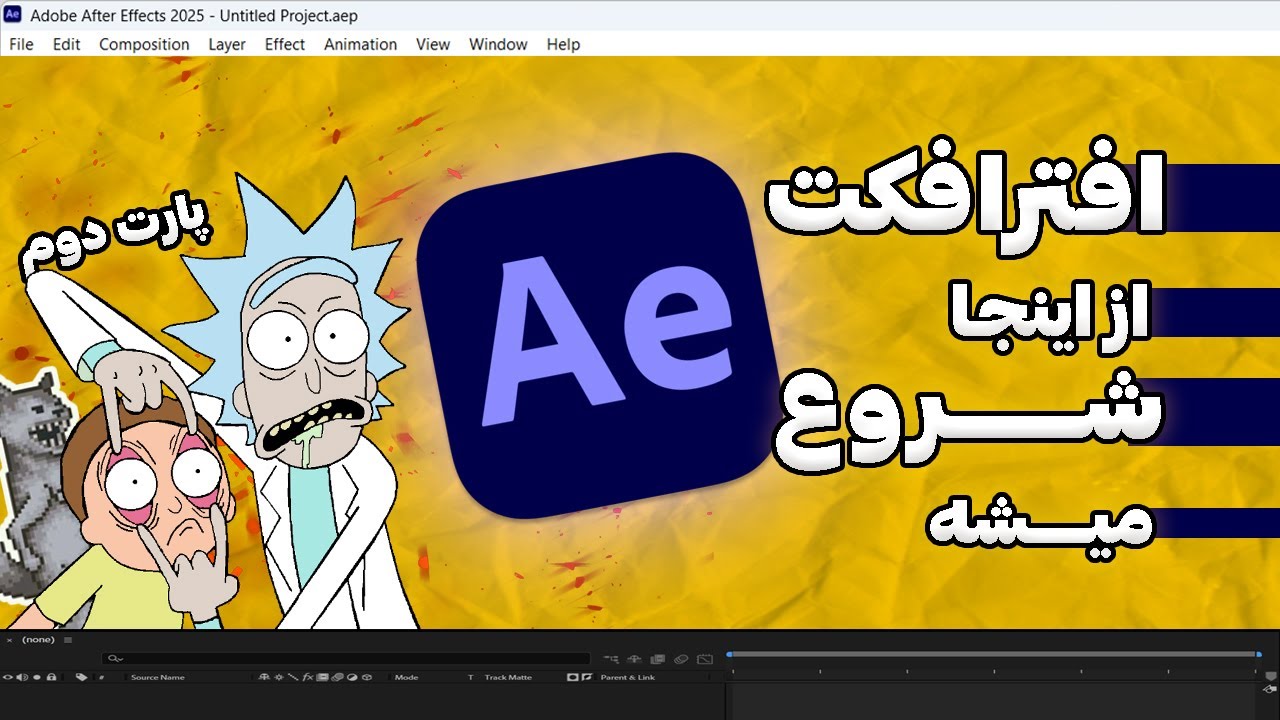Click the comp button beside the timeline edge
1280x720 pixels.
pyautogui.click(x=1270, y=689)
